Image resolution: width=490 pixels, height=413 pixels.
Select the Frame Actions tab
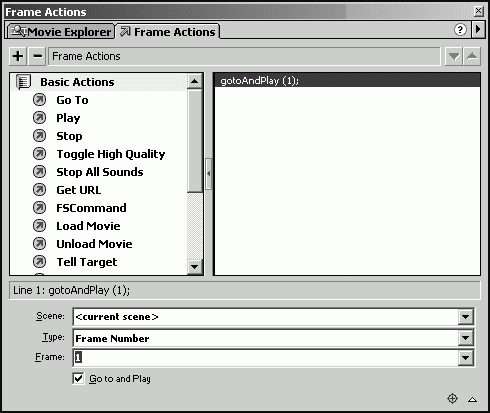(168, 32)
